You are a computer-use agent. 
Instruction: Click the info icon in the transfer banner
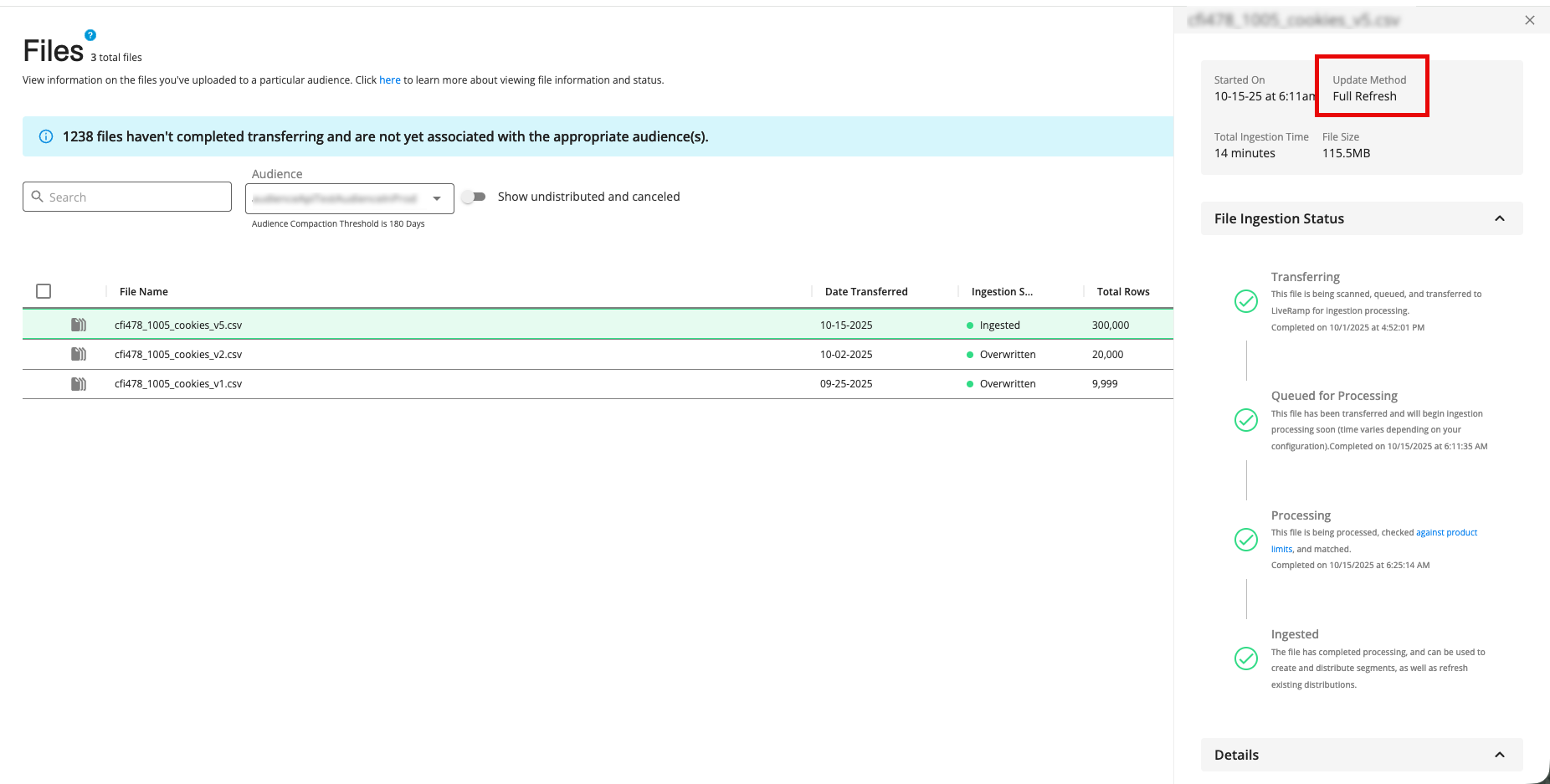click(46, 136)
